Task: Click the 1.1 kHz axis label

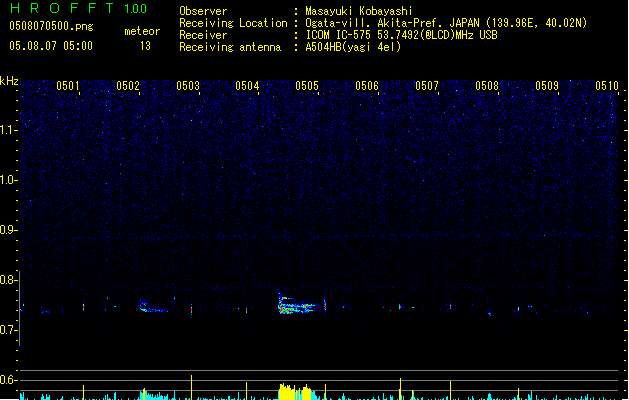Action: 9,130
